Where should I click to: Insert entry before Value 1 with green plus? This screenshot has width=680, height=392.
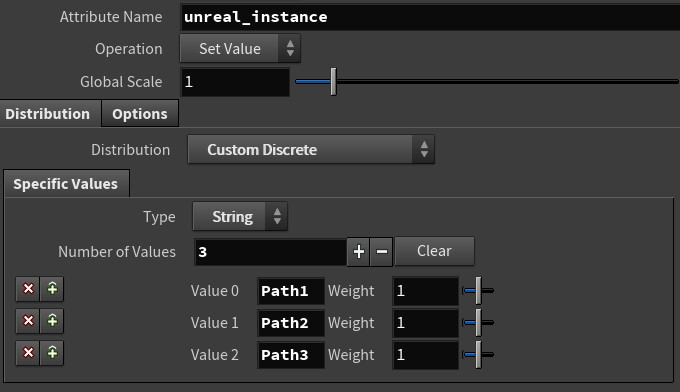(52, 321)
